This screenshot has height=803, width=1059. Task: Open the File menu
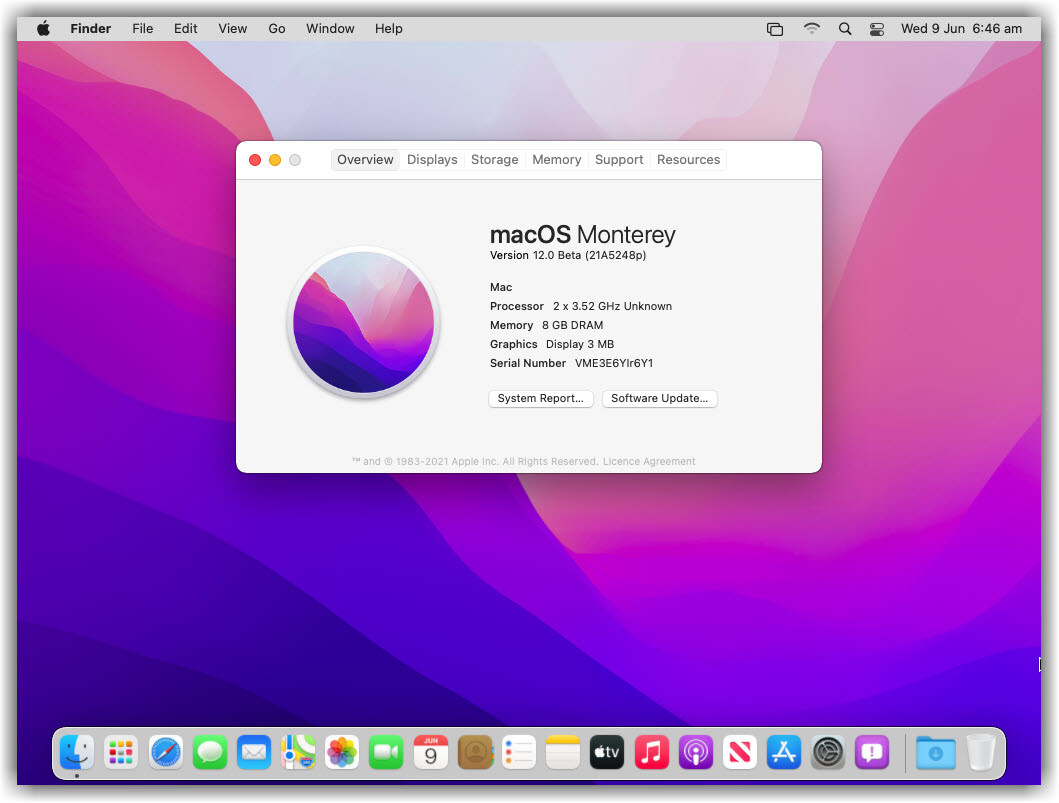tap(143, 28)
